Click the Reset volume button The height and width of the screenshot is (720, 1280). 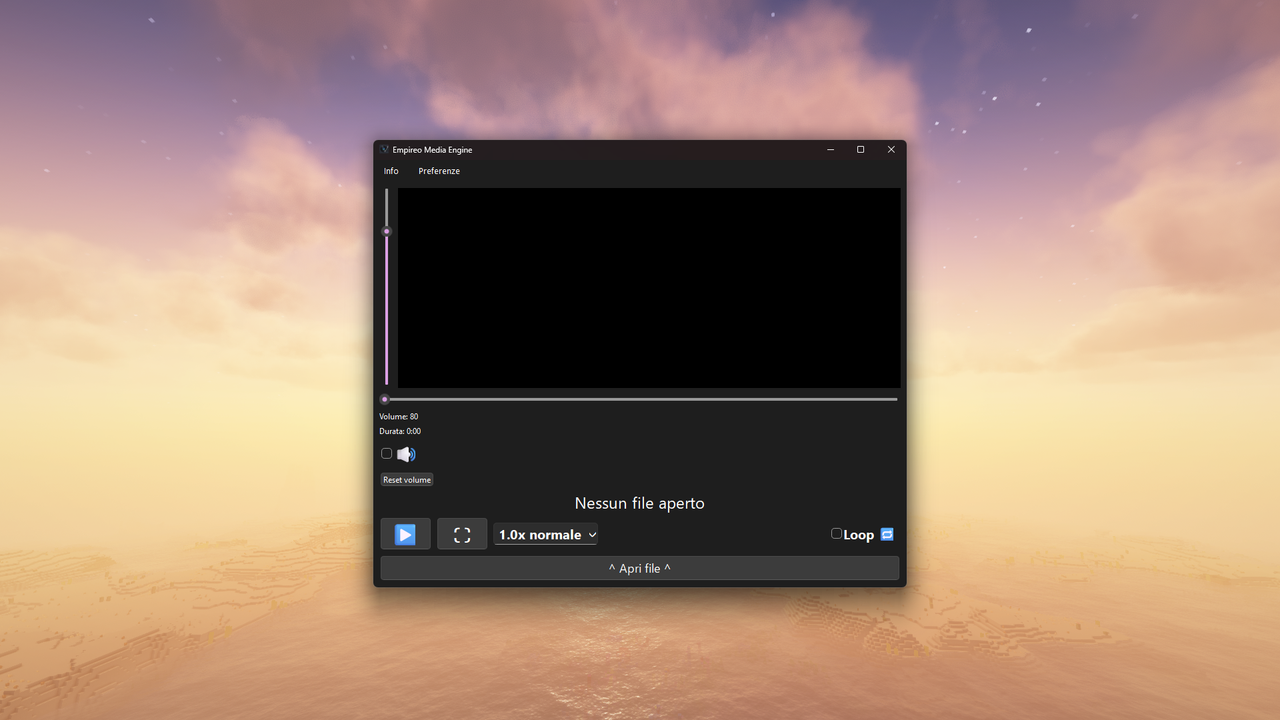407,480
